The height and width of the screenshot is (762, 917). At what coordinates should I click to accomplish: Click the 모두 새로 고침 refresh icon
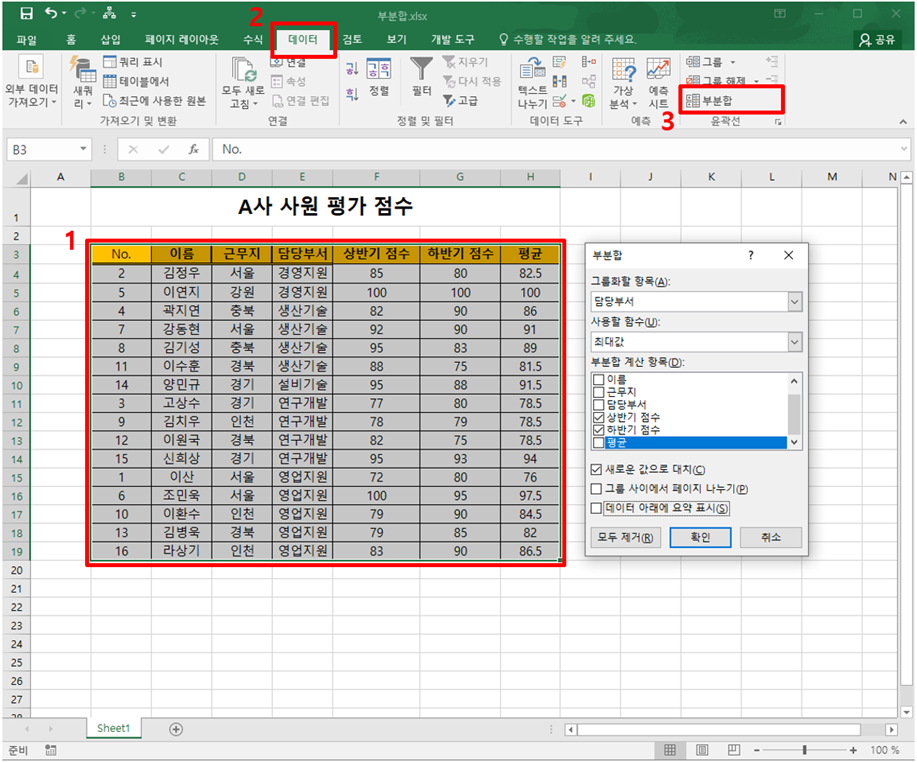pos(243,70)
